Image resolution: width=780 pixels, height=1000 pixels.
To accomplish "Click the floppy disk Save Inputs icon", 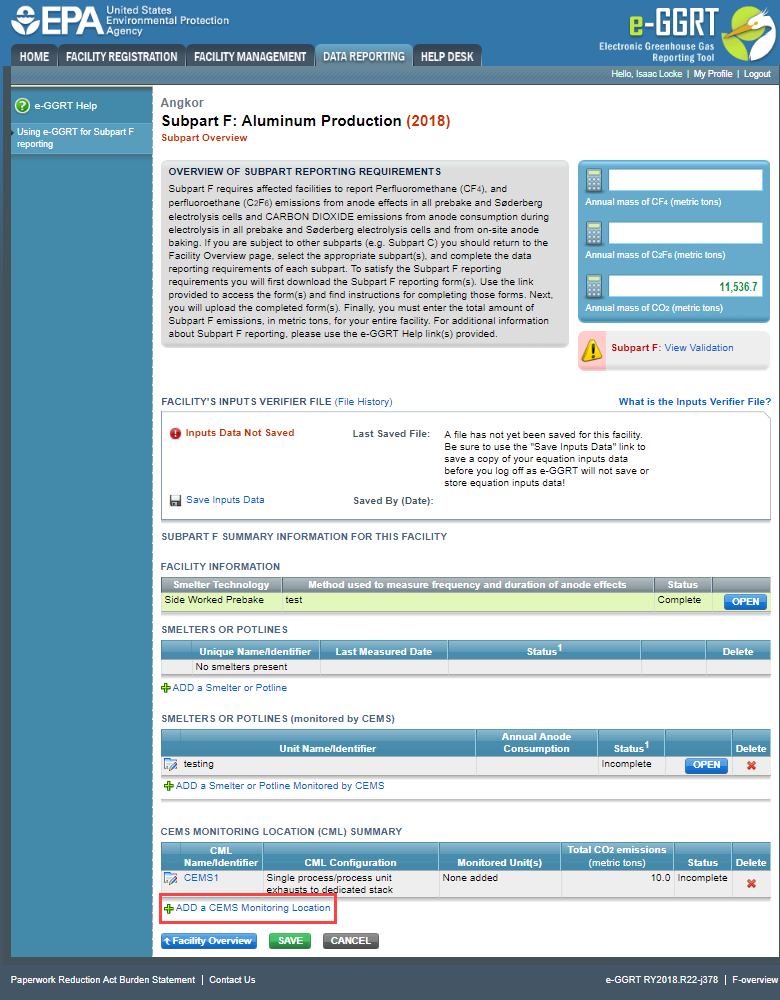I will coord(175,501).
